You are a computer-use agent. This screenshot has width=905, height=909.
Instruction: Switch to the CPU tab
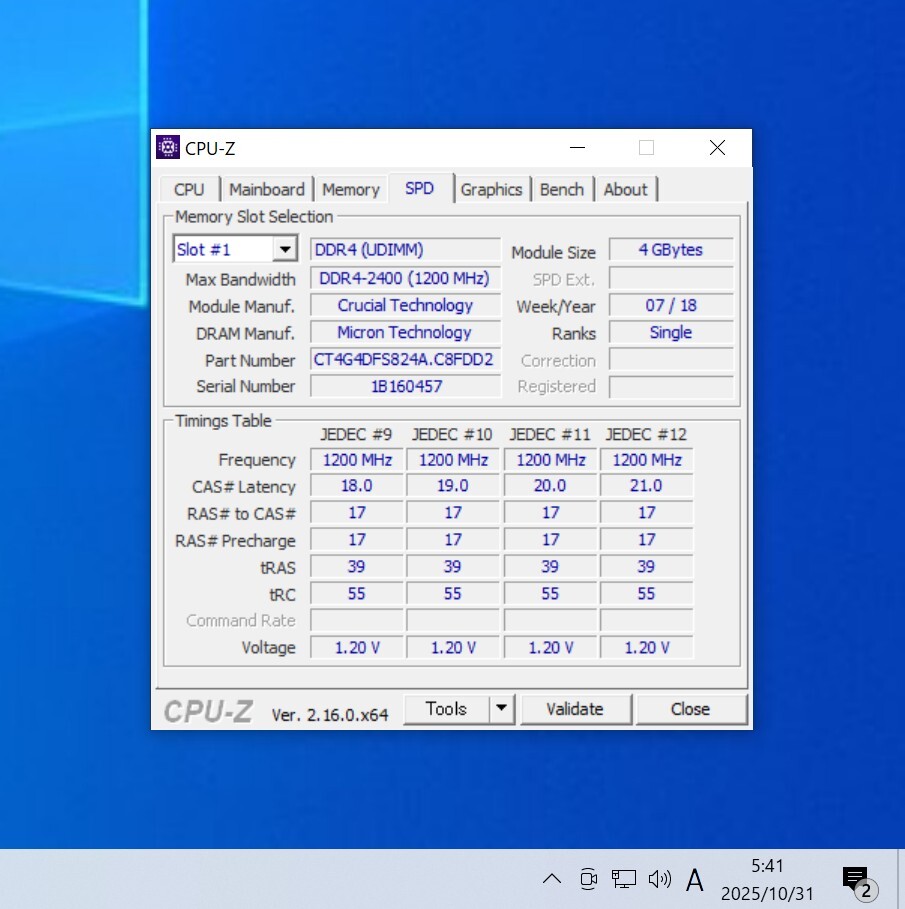189,190
